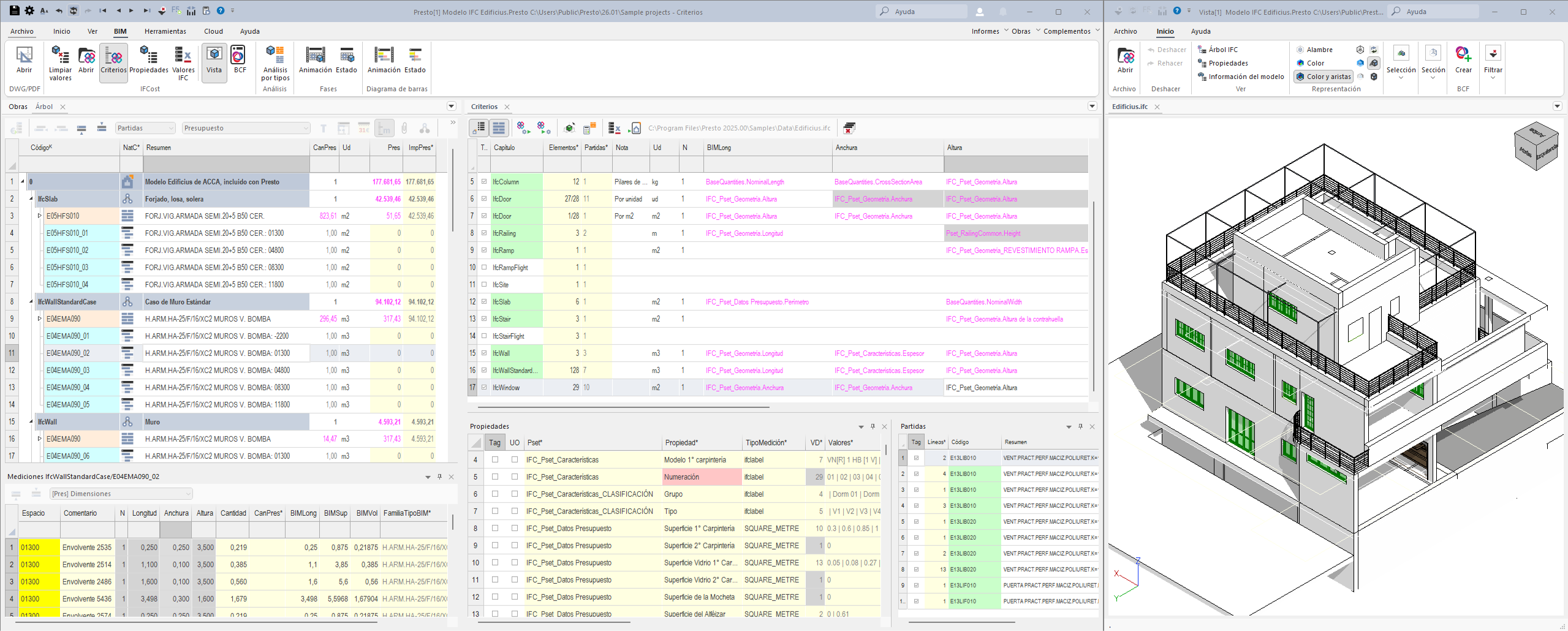
Task: Open the Valores IFC tool
Action: tap(183, 63)
